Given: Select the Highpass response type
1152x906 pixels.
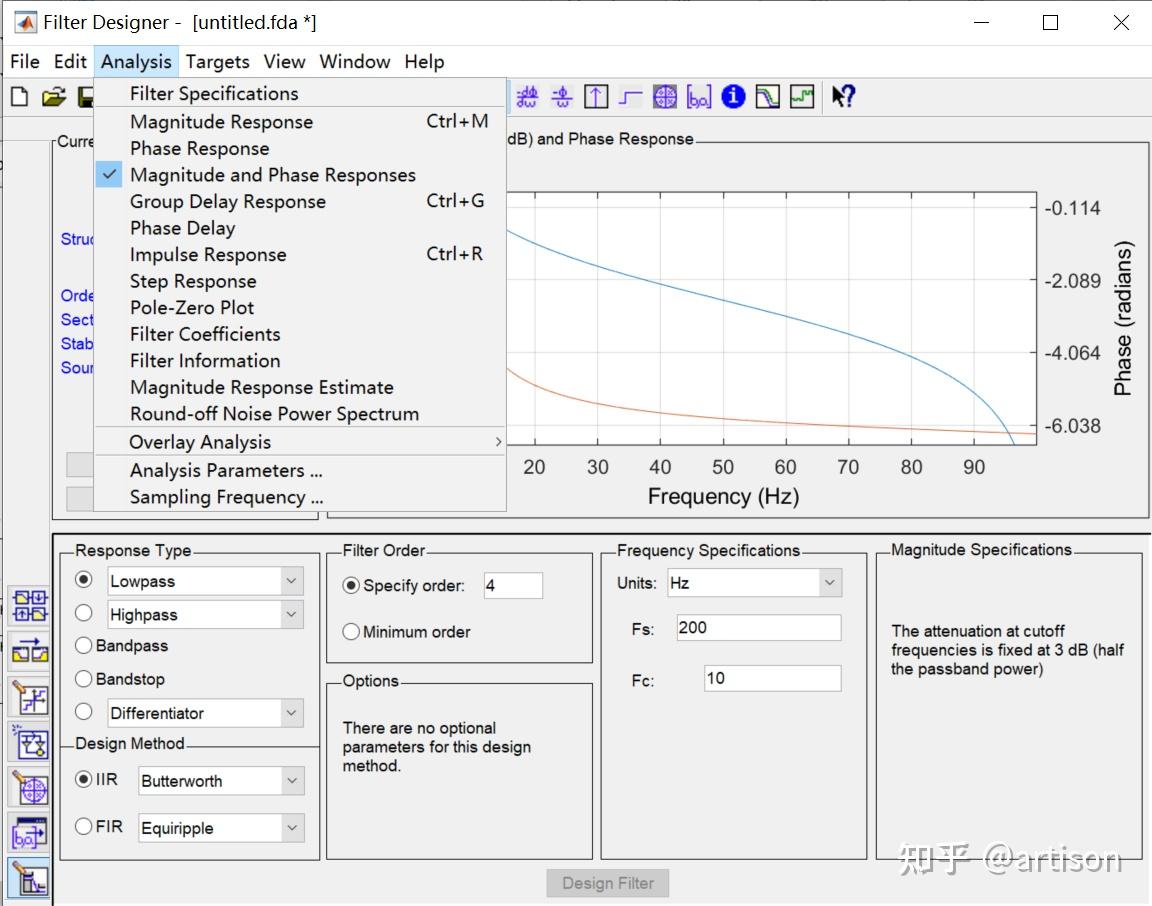Looking at the screenshot, I should [84, 613].
